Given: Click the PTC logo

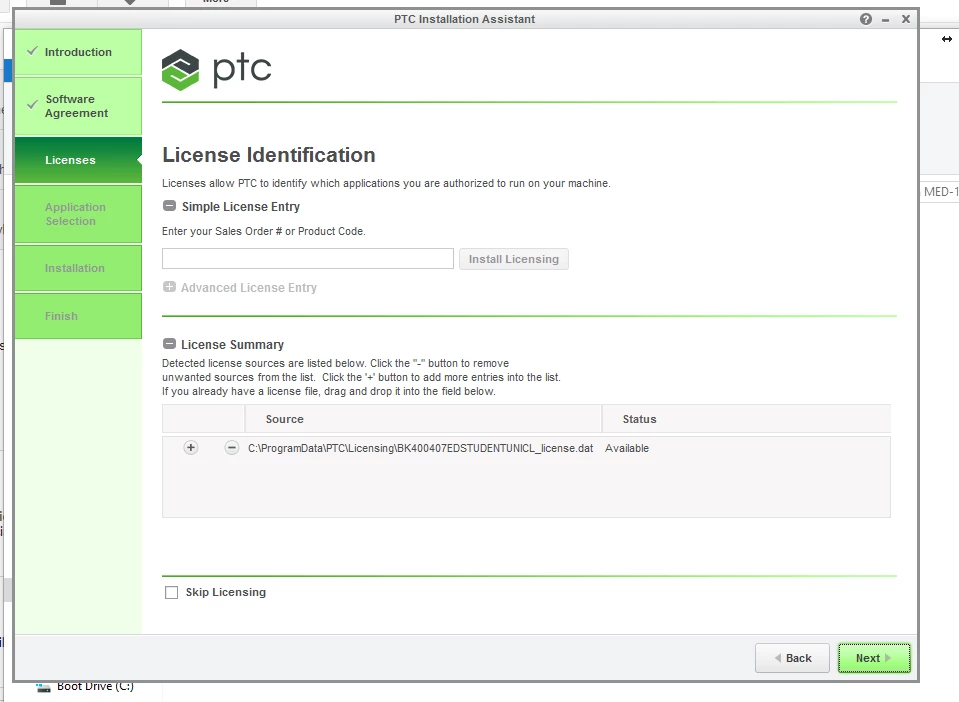Looking at the screenshot, I should 217,70.
